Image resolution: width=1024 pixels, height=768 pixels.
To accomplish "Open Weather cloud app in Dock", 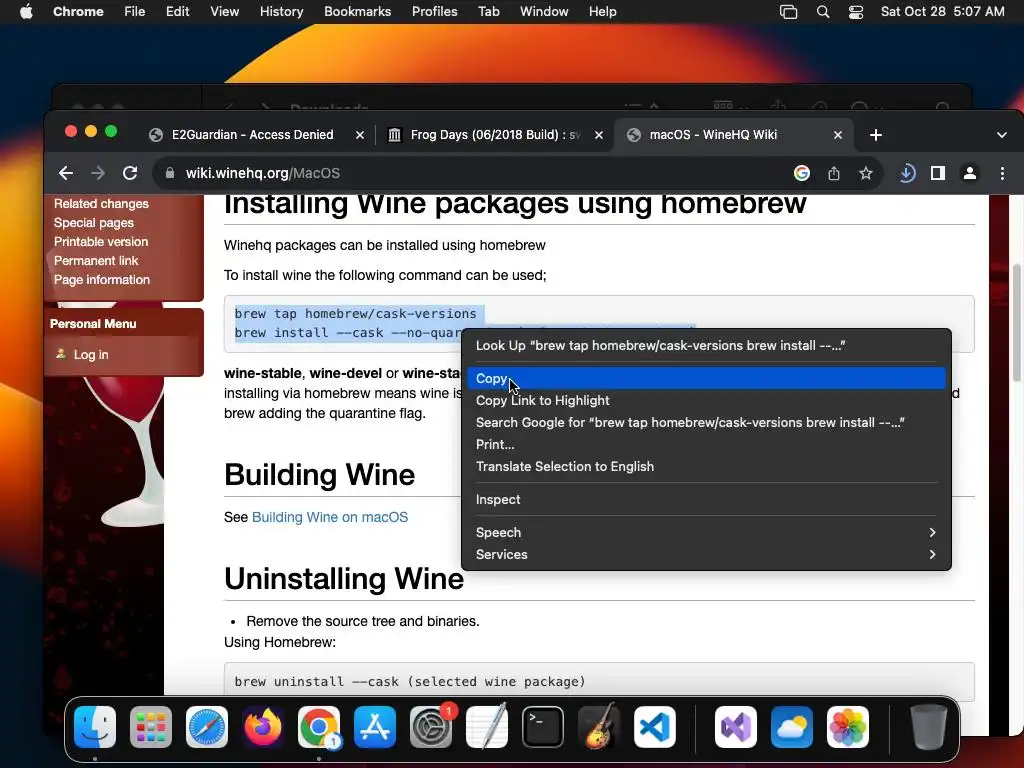I will coord(792,727).
